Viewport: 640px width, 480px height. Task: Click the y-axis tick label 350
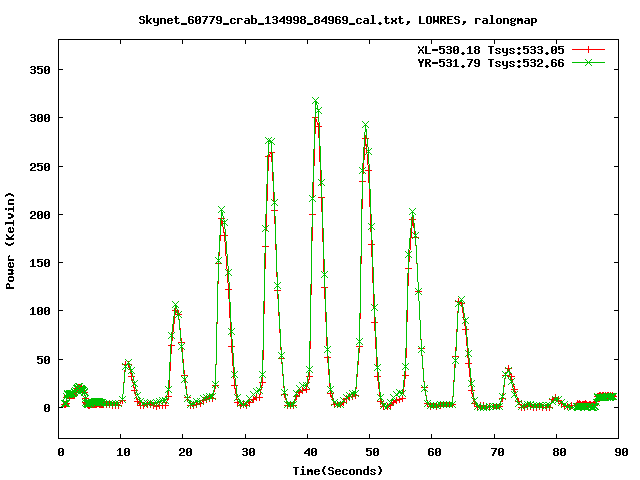click(40, 70)
